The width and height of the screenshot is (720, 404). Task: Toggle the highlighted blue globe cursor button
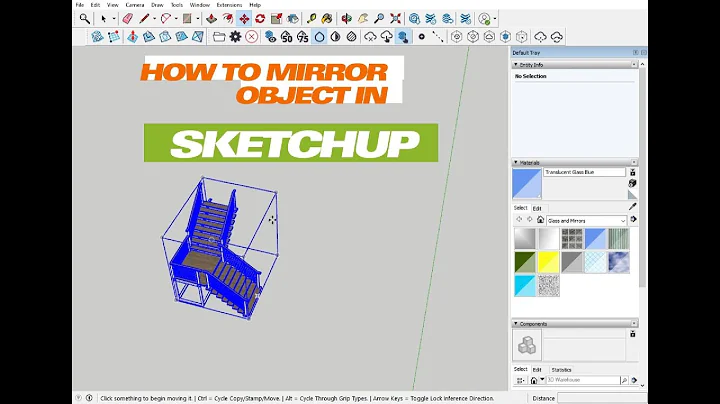tap(403, 37)
